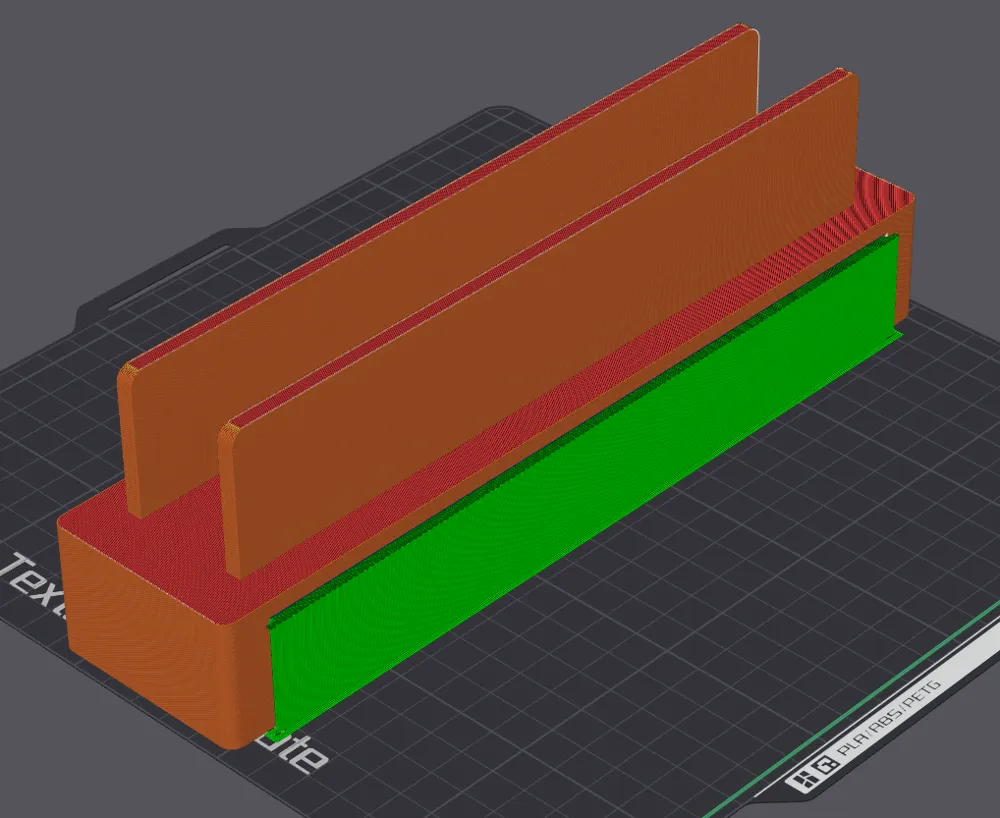Click the top edge of the rear orange wall
This screenshot has width=1000, height=818.
tap(600, 115)
